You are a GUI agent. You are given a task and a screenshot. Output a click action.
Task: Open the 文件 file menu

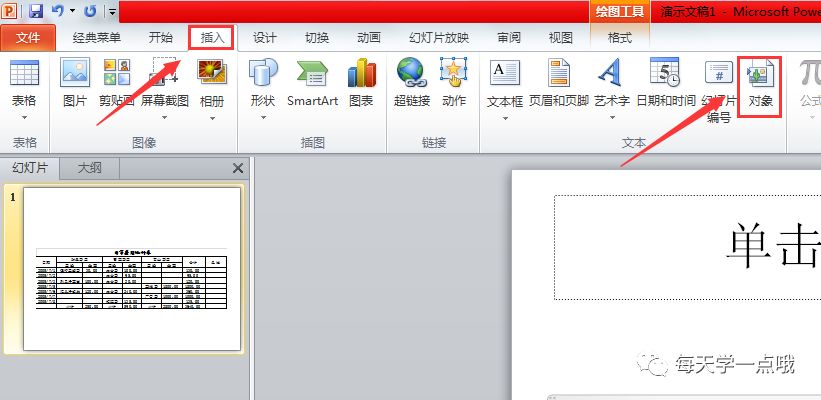28,38
